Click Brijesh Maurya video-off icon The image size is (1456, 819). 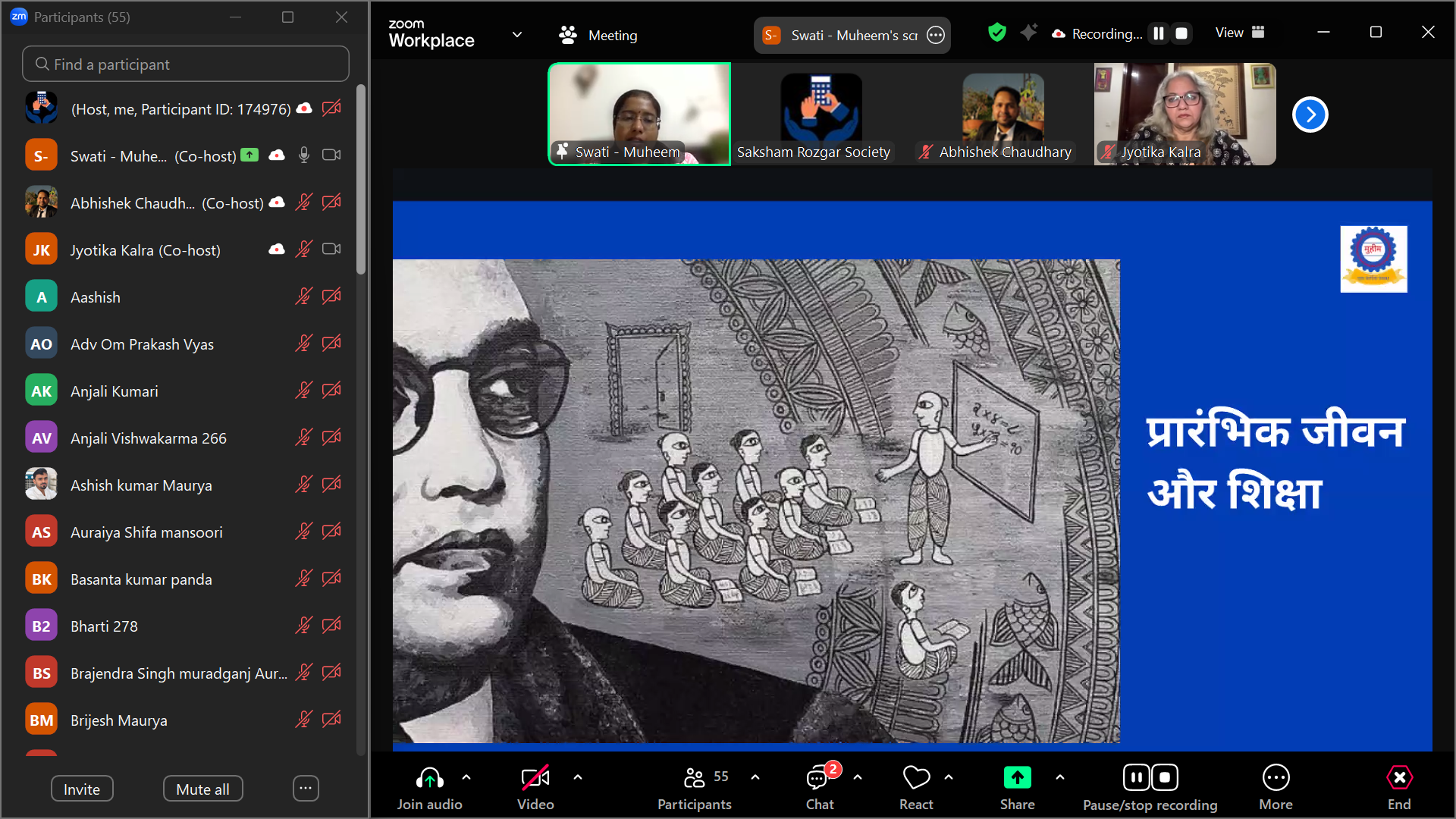click(331, 720)
